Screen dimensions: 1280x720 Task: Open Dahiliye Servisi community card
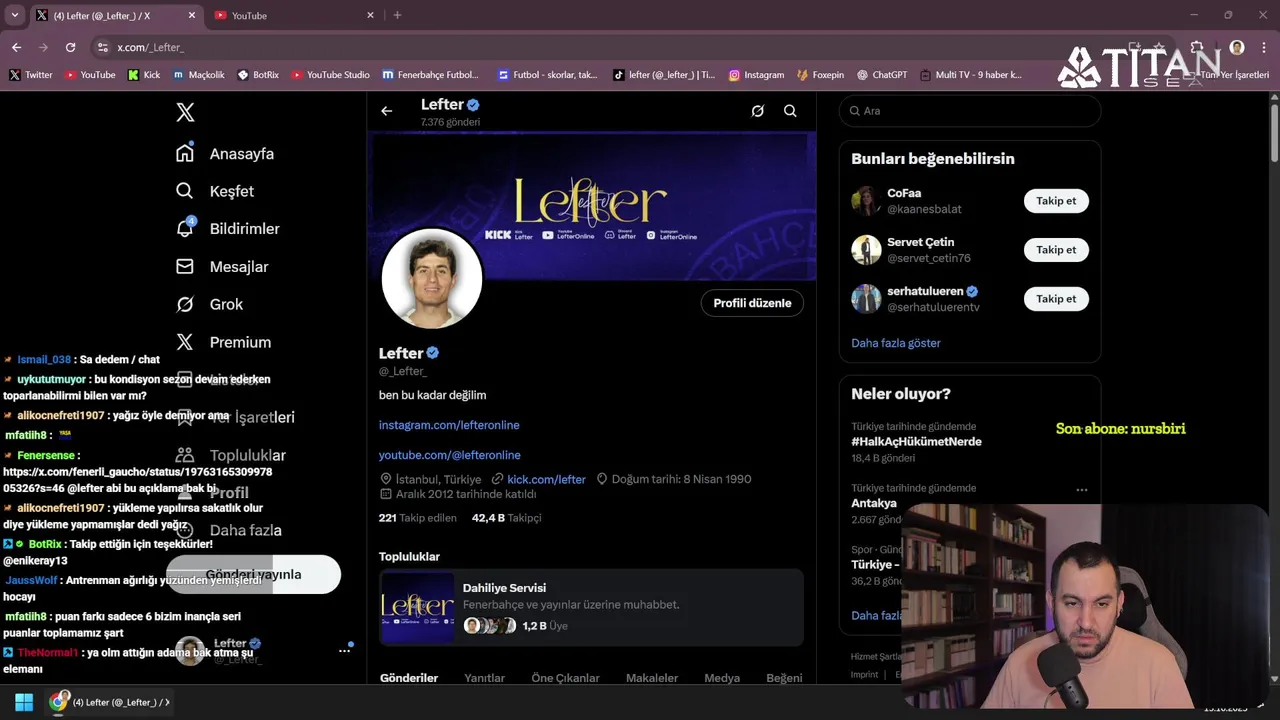point(591,606)
